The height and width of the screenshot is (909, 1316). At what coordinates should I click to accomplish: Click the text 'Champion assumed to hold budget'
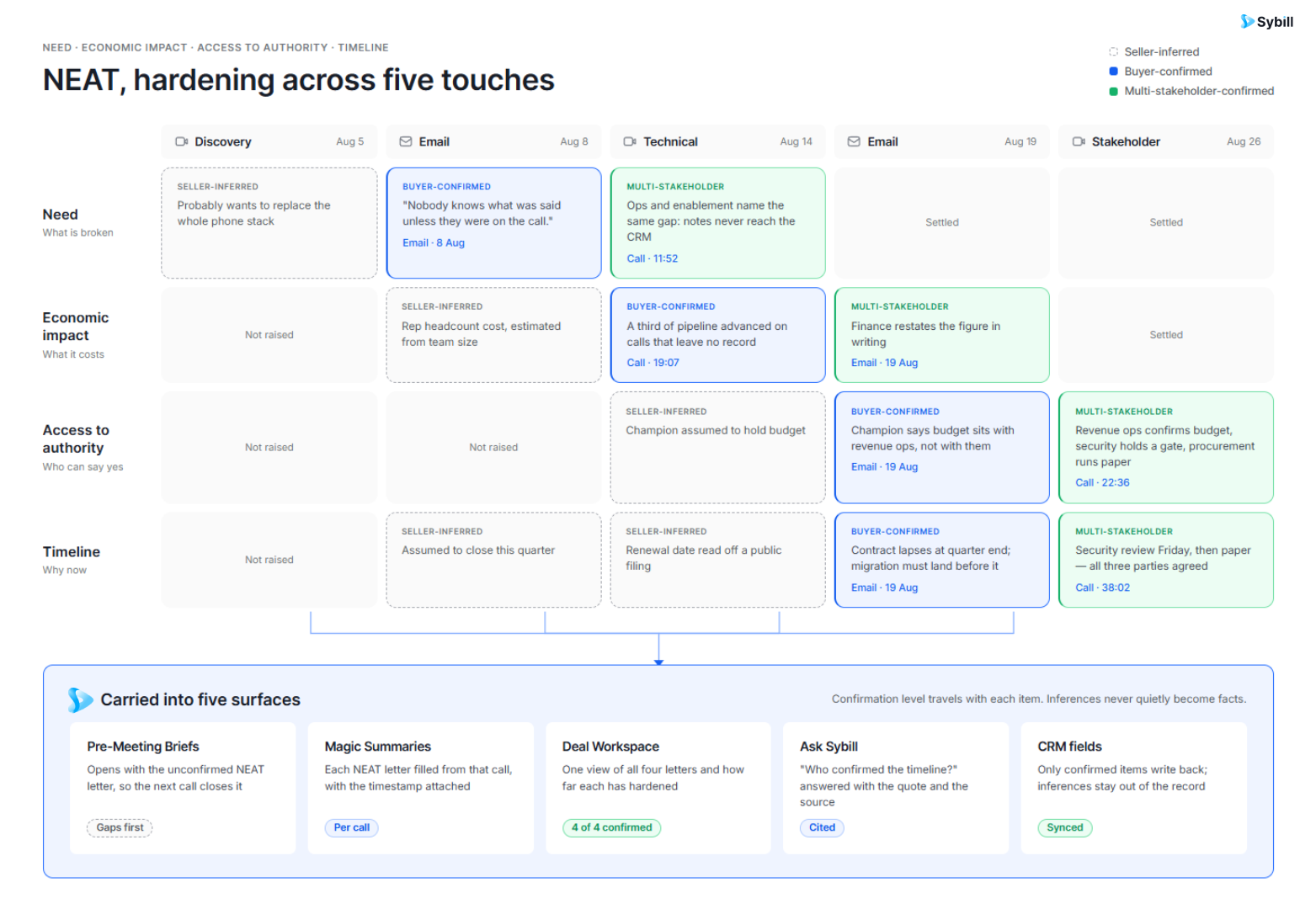point(716,430)
